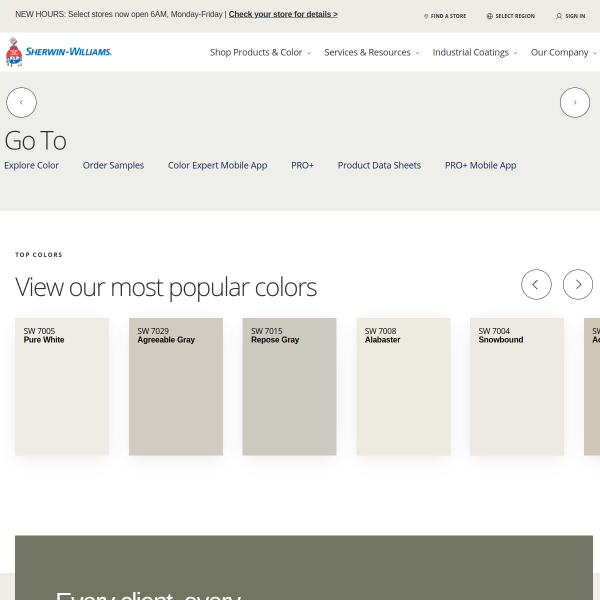600x600 pixels.
Task: Click the Sign In person icon
Action: coord(559,16)
